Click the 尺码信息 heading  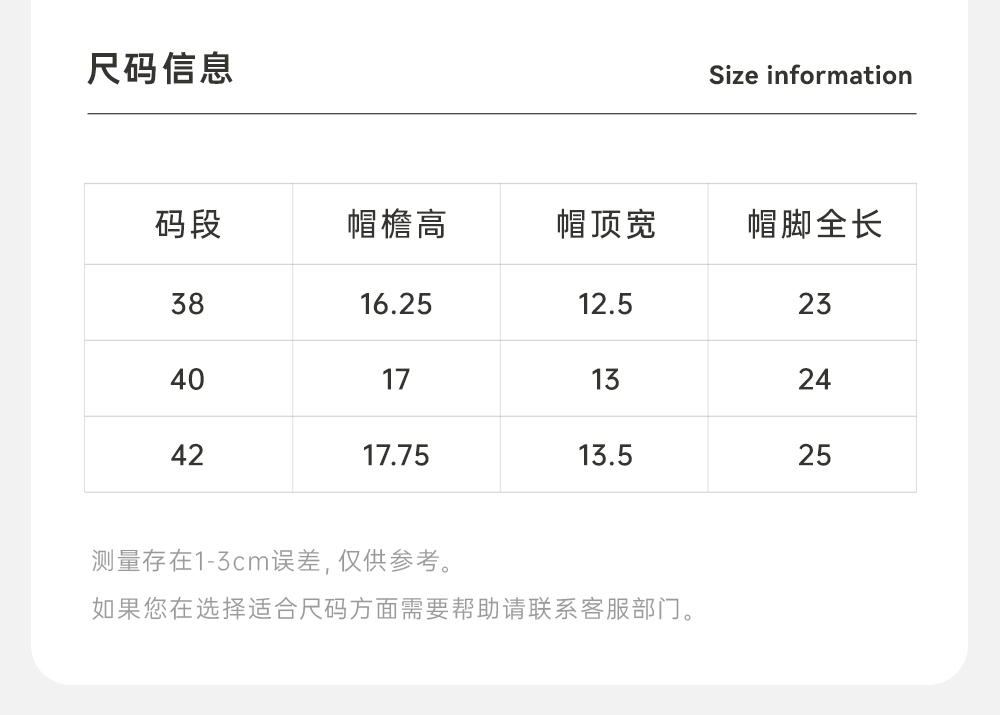[x=160, y=69]
